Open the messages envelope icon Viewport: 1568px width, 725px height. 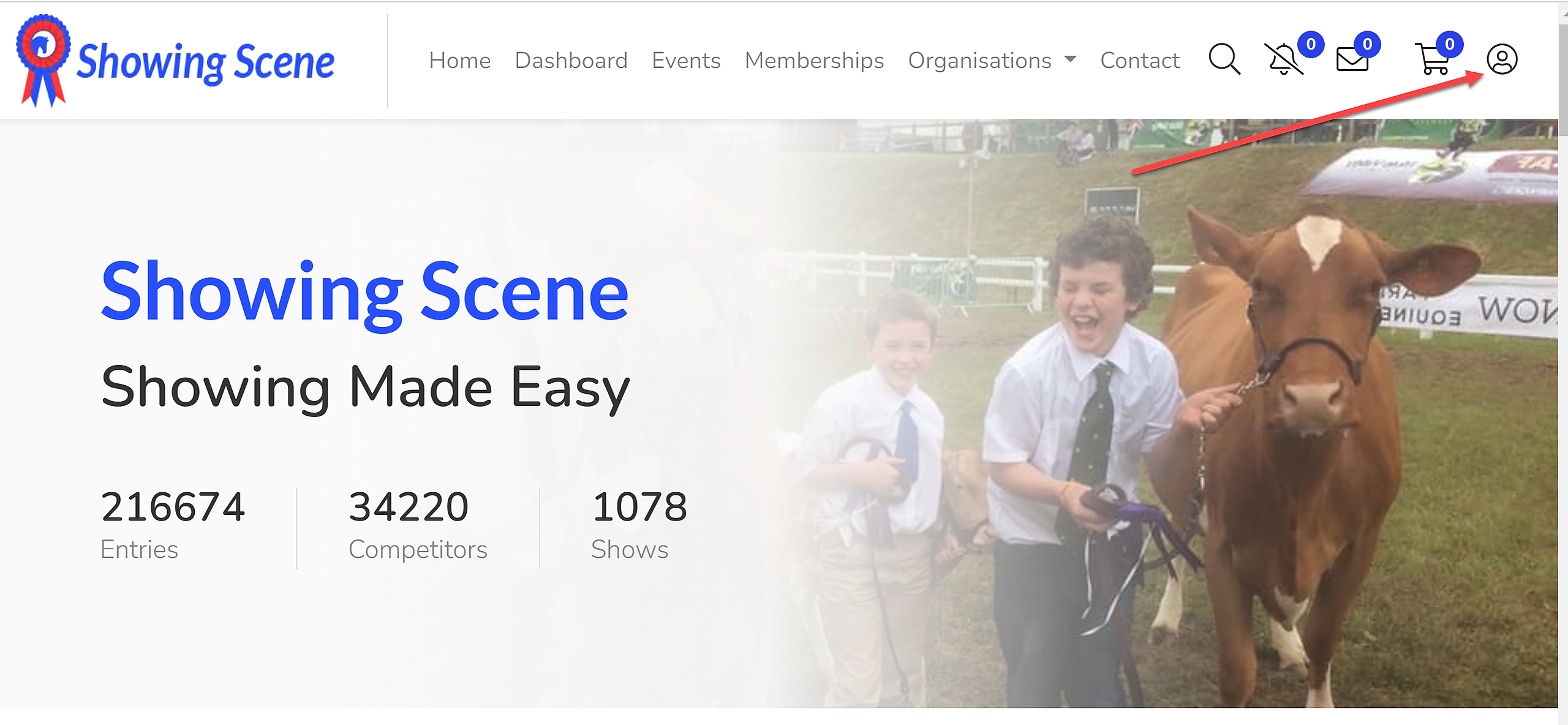(x=1352, y=59)
